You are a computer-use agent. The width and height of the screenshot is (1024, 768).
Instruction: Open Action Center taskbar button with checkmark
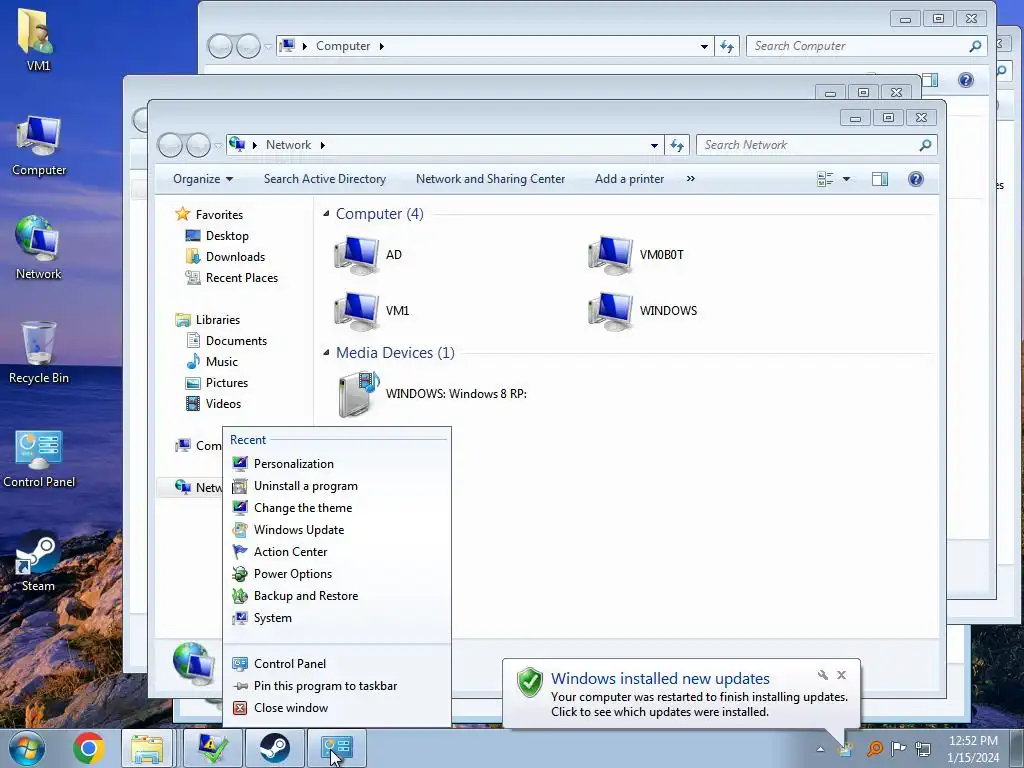point(213,748)
